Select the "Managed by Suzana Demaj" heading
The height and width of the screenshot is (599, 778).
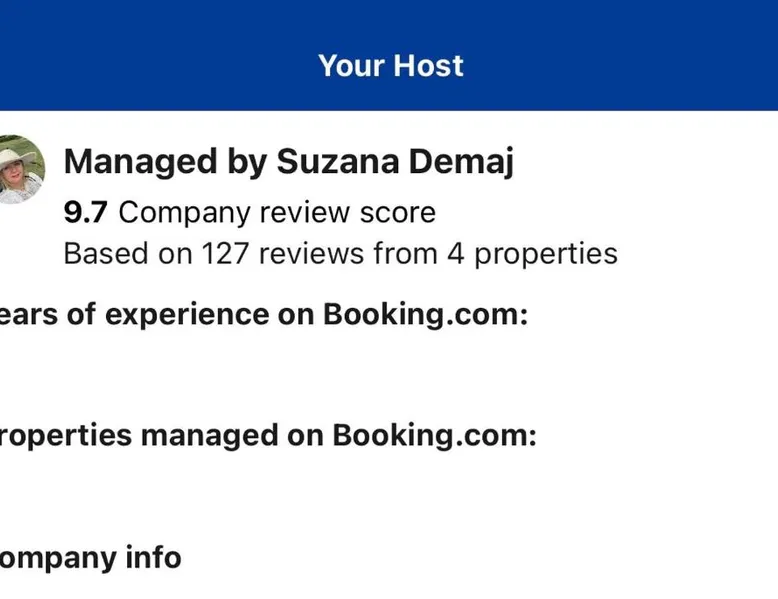click(288, 161)
